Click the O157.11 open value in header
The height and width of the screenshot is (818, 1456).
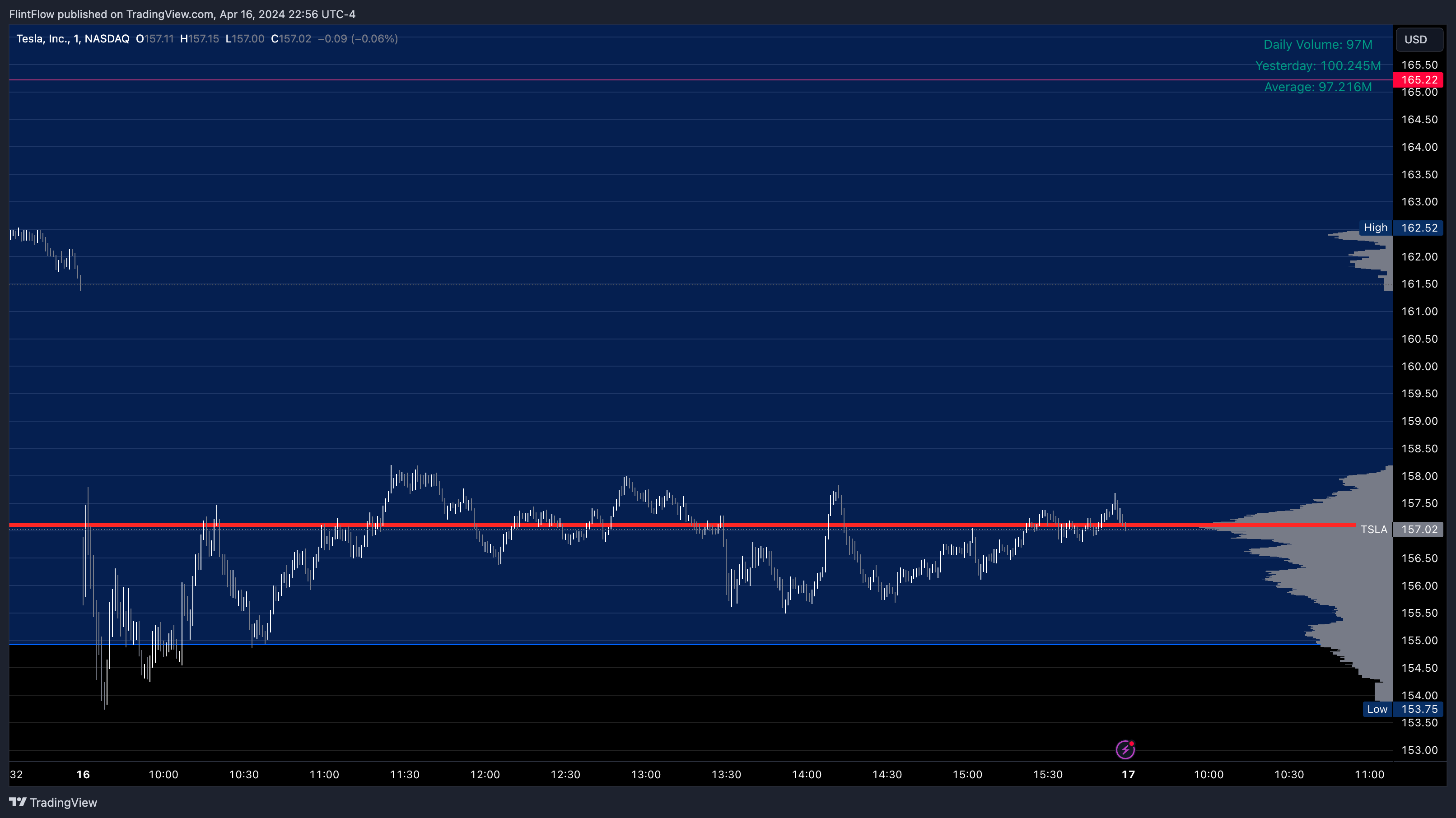pyautogui.click(x=155, y=38)
